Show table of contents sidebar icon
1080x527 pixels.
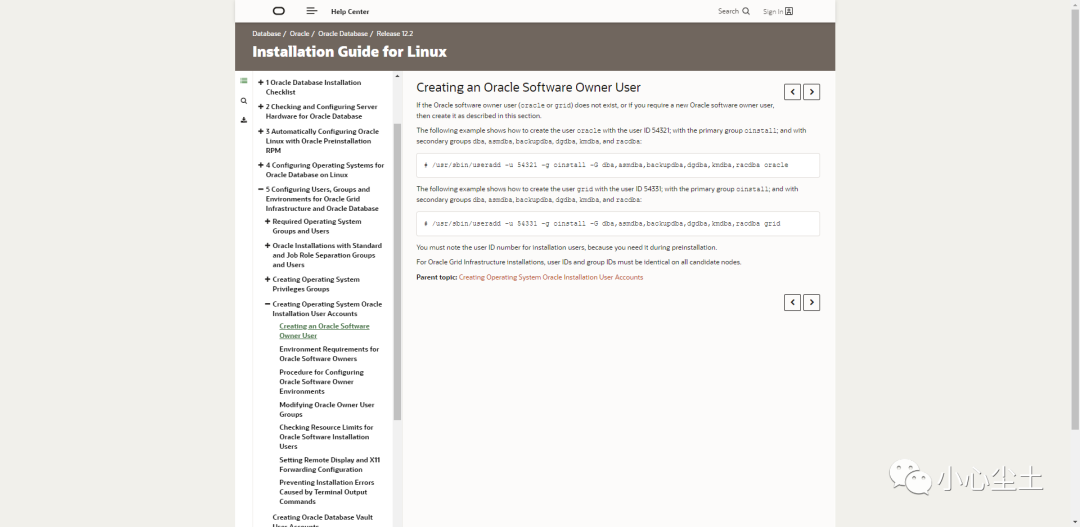click(244, 81)
